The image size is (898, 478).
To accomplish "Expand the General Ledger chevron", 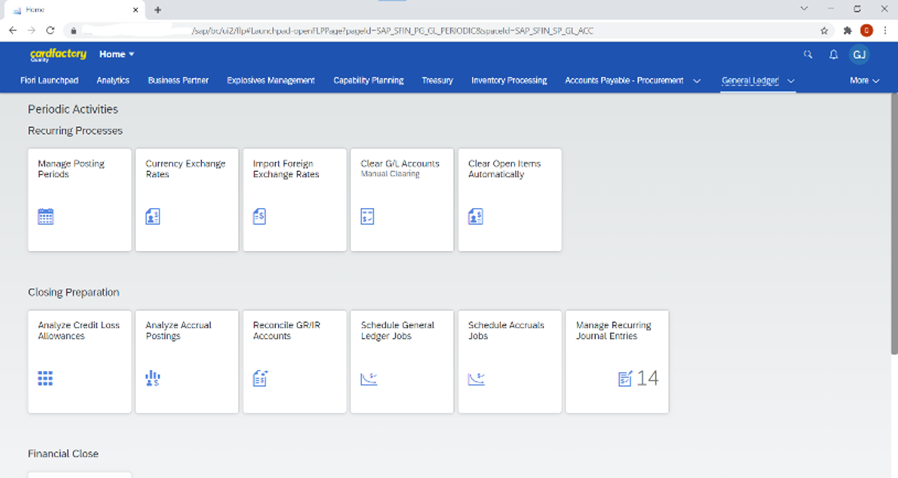I will (x=791, y=81).
